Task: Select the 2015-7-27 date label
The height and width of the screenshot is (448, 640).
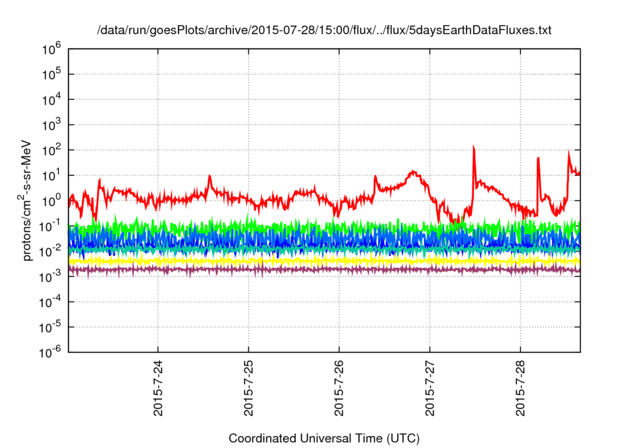Action: [x=430, y=388]
